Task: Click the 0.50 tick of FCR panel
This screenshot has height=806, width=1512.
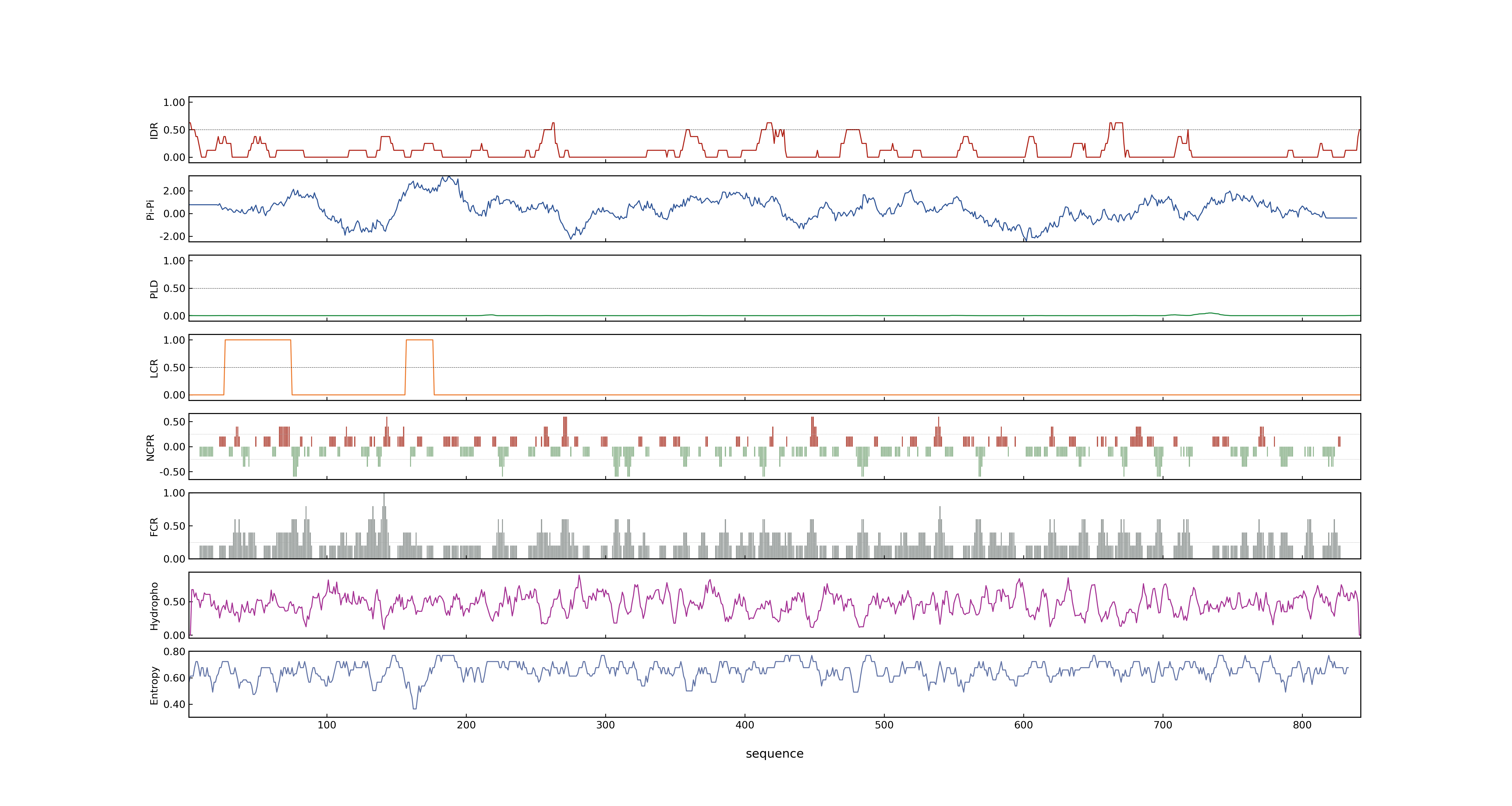Action: [x=174, y=526]
